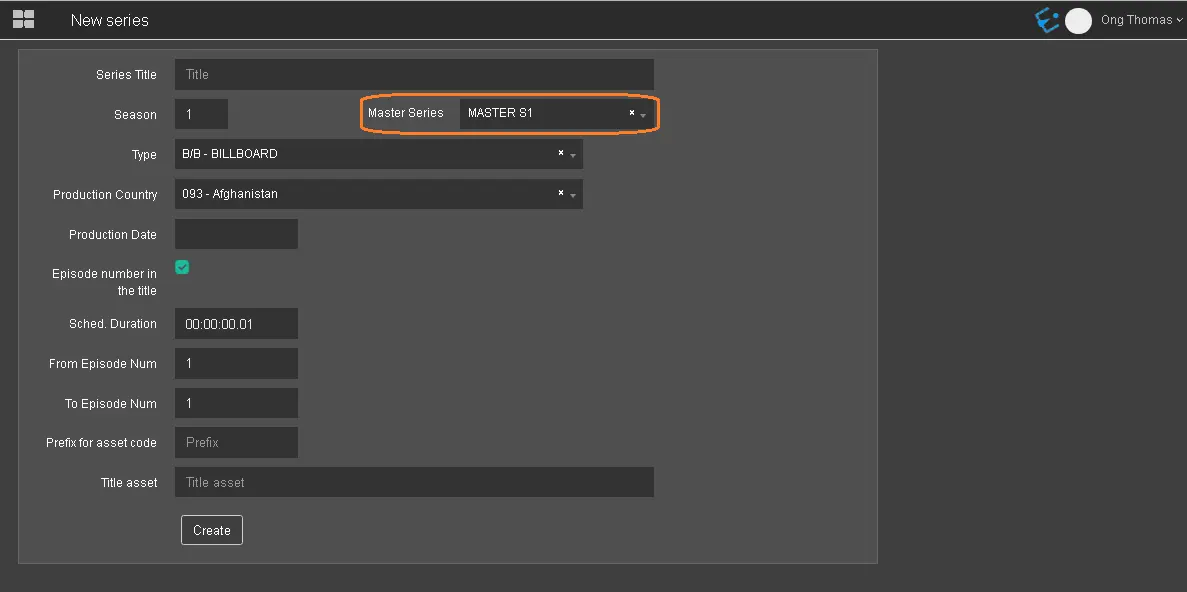Expand the Production Country dropdown arrow

pyautogui.click(x=573, y=196)
